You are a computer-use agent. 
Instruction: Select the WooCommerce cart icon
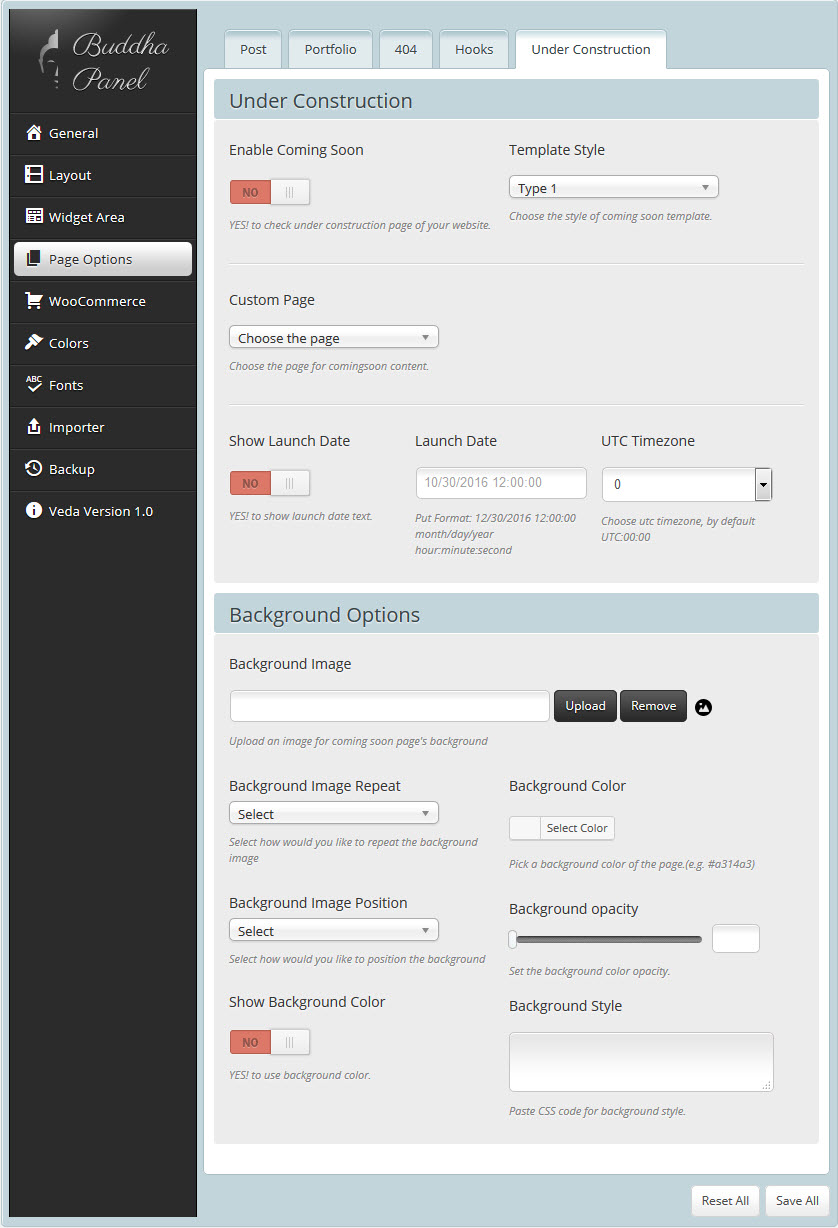click(x=34, y=301)
